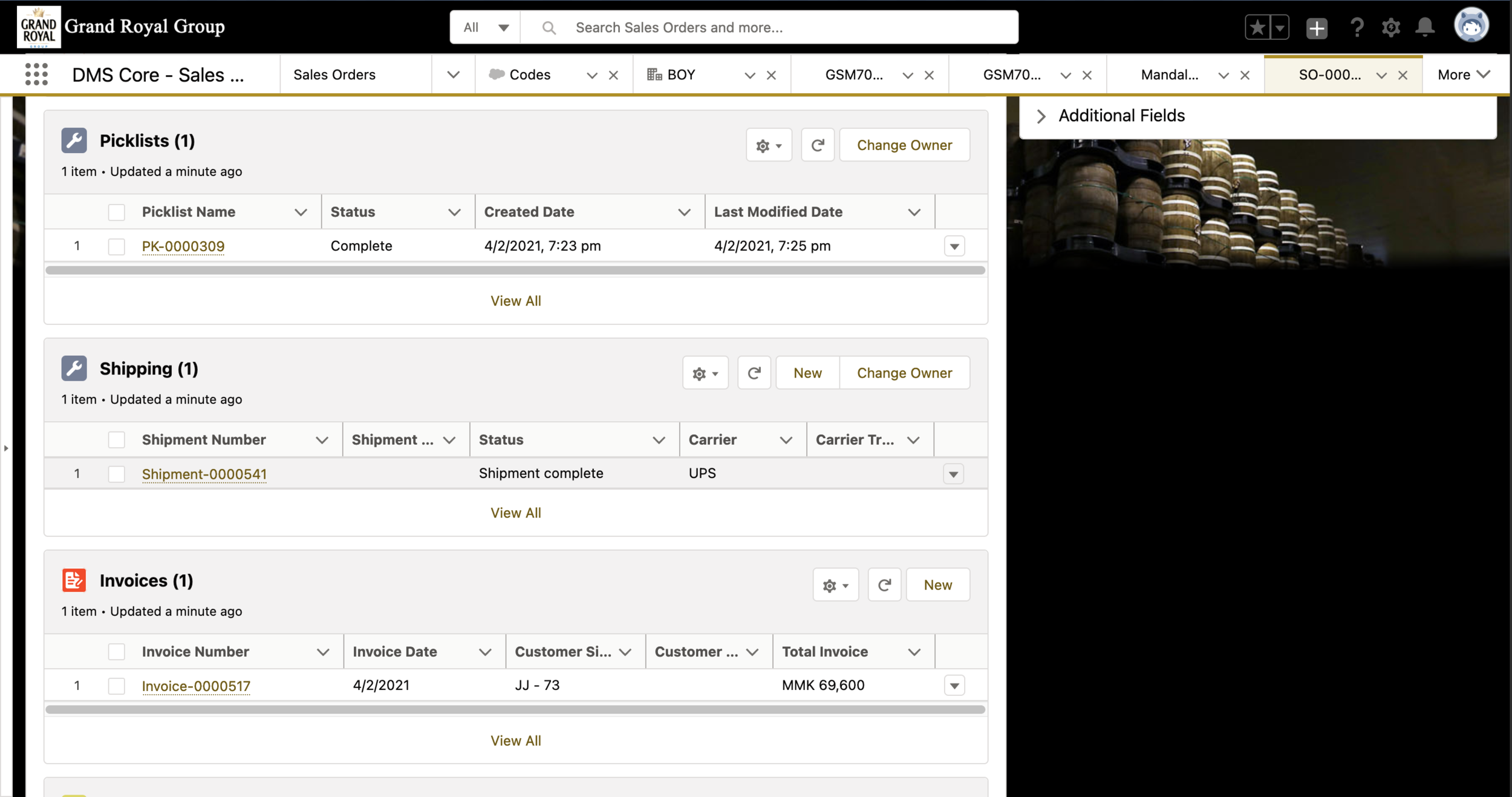Click the Help question mark icon
This screenshot has width=1512, height=797.
(1357, 27)
